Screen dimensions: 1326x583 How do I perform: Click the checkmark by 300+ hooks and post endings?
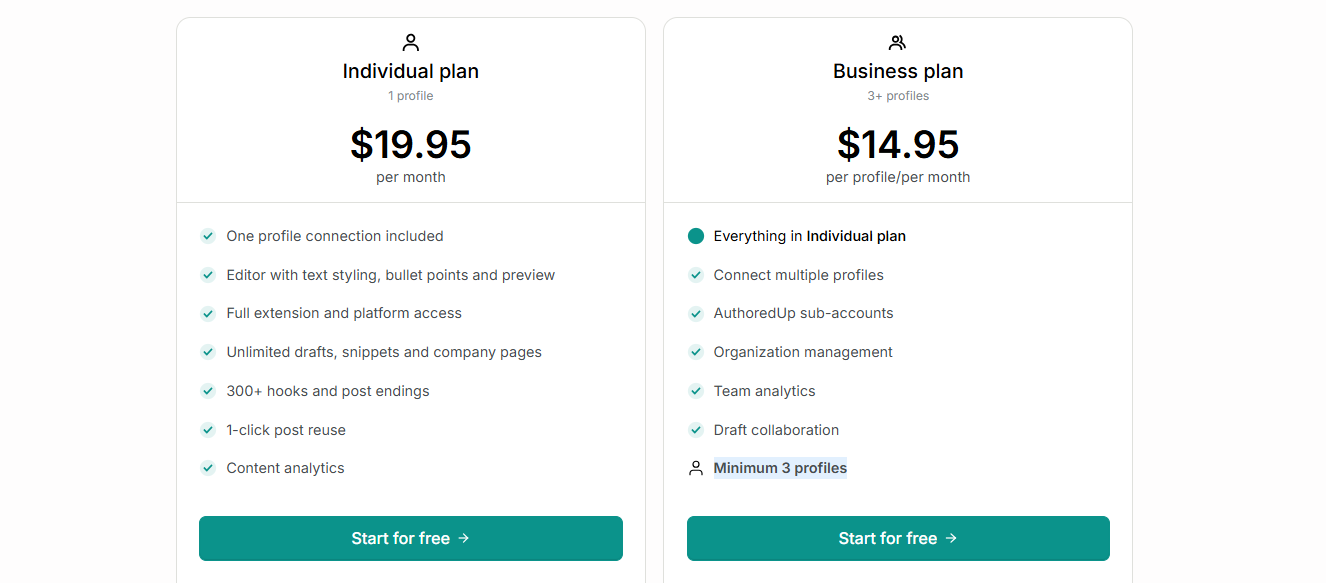[x=208, y=391]
